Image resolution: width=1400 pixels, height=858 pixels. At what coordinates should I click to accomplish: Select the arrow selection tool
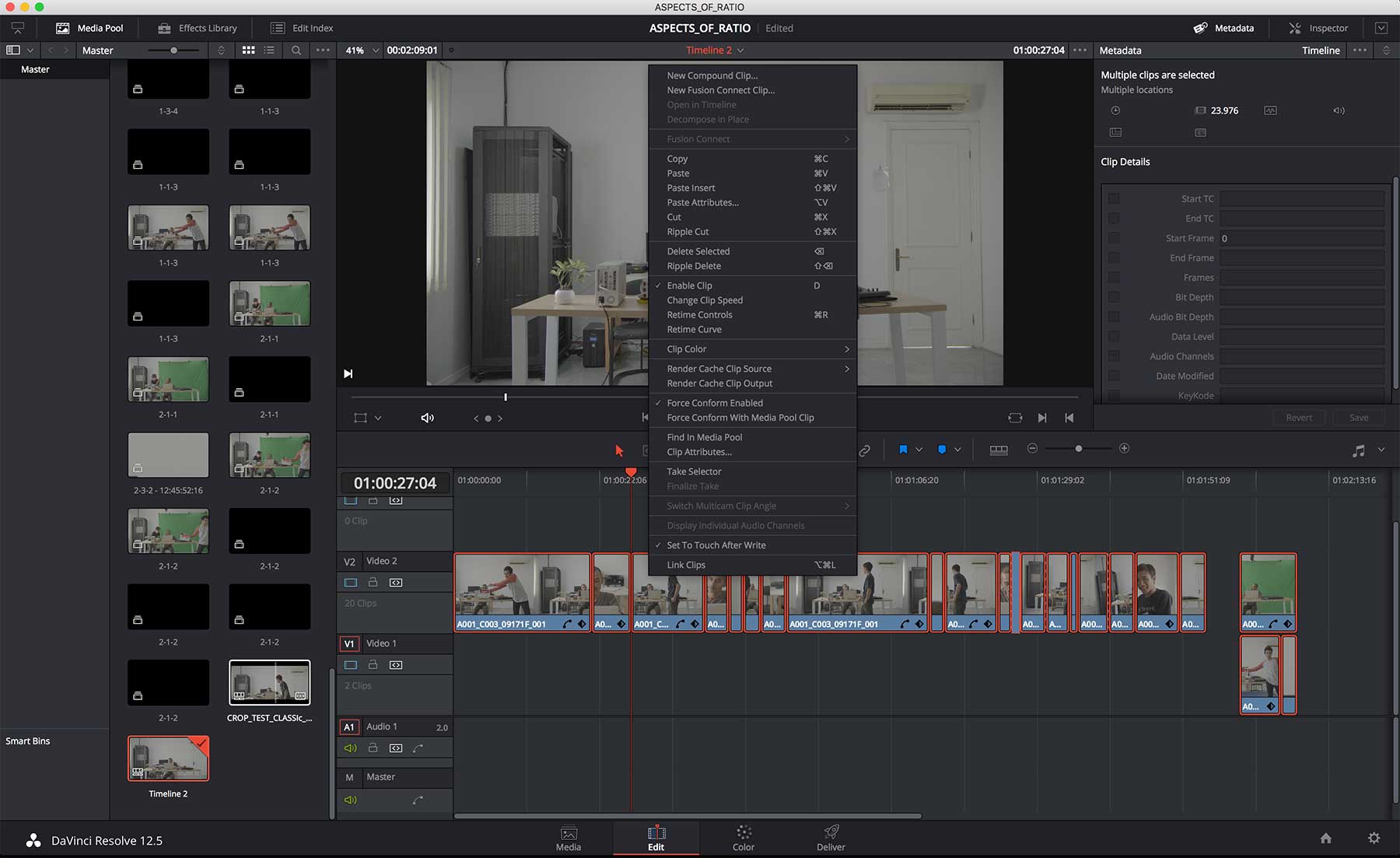click(619, 450)
